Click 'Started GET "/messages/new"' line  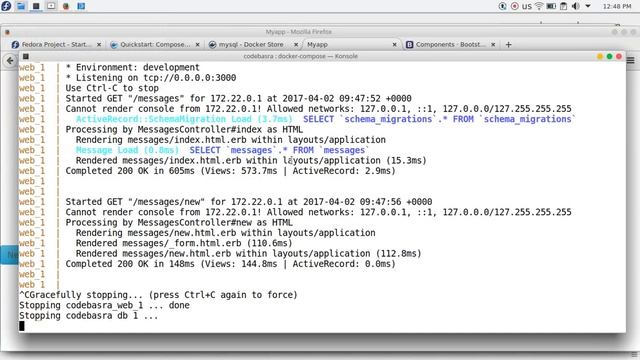click(249, 202)
